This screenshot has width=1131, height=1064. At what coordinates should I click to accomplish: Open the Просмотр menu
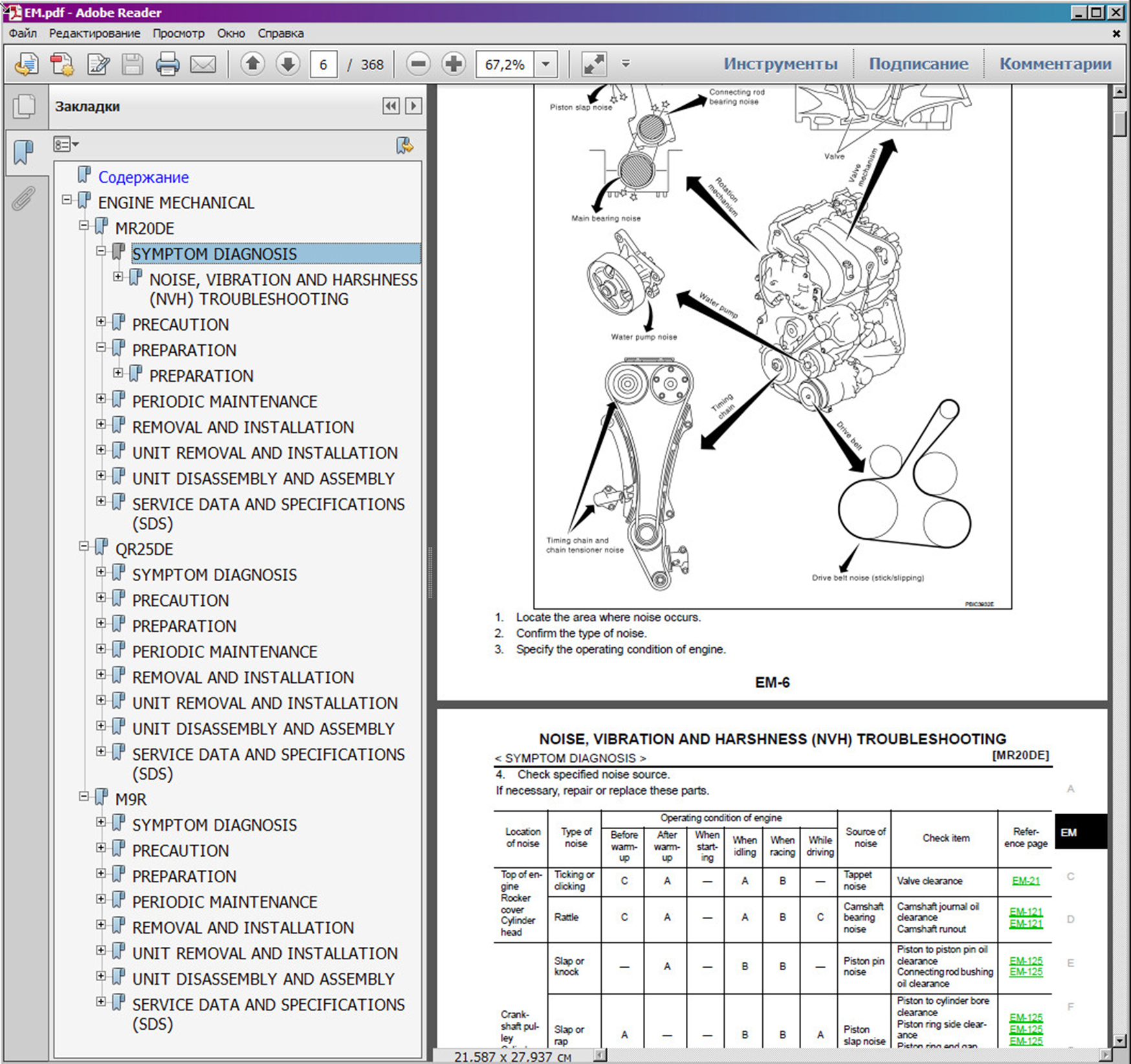[178, 33]
